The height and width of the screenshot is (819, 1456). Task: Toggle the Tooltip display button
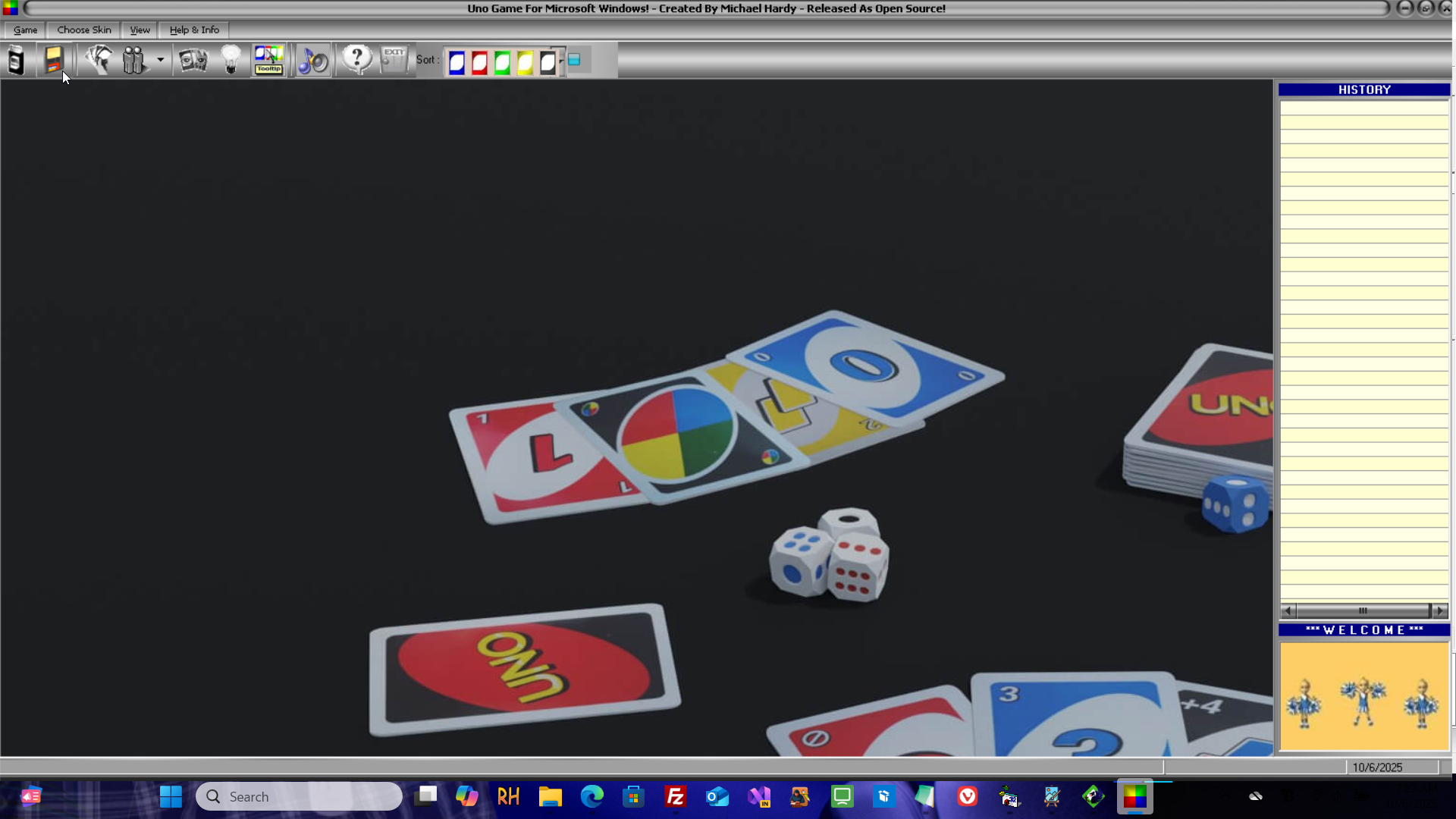(268, 60)
